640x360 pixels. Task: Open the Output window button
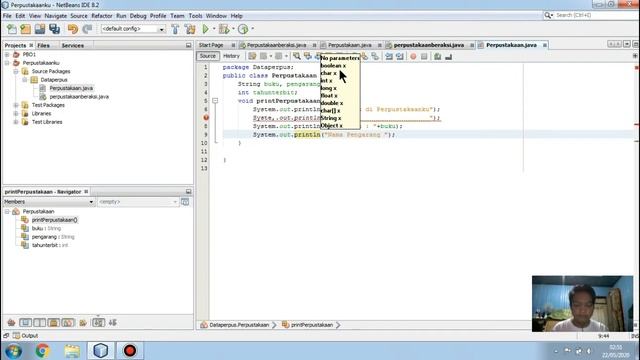pos(26,336)
